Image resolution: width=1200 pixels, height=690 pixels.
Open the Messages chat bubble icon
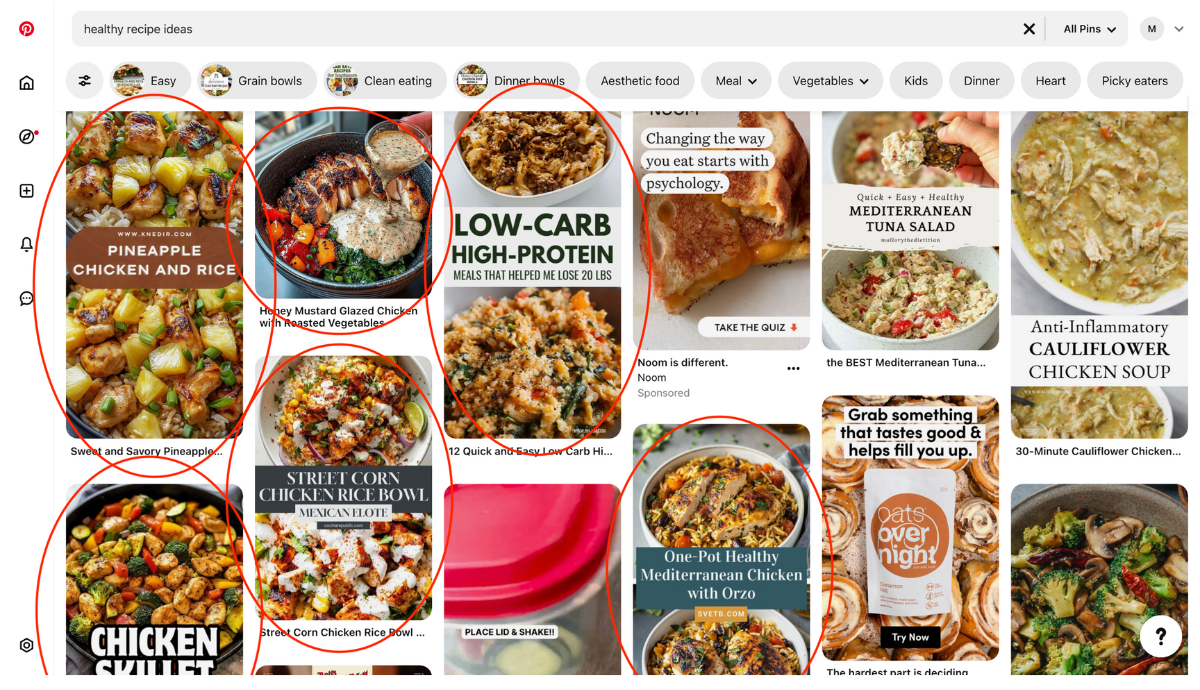[x=27, y=299]
